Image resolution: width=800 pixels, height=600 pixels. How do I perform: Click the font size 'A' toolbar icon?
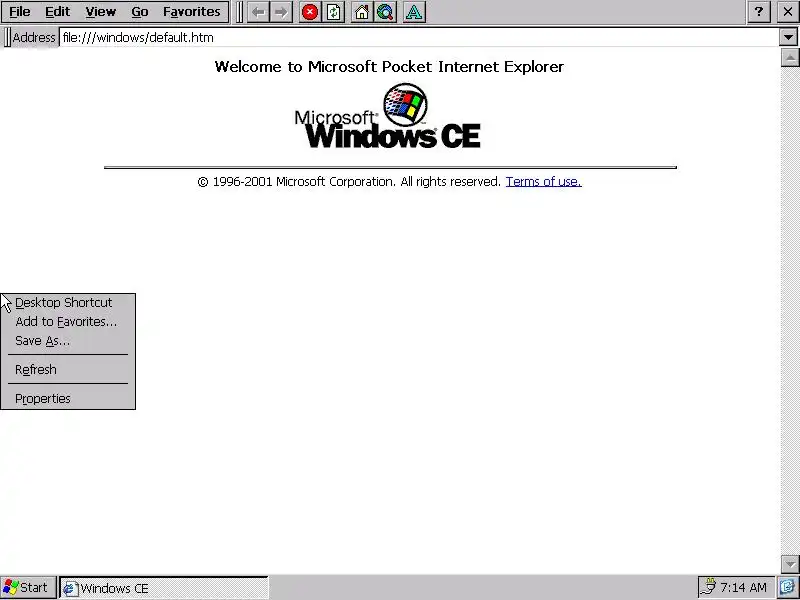(x=414, y=12)
